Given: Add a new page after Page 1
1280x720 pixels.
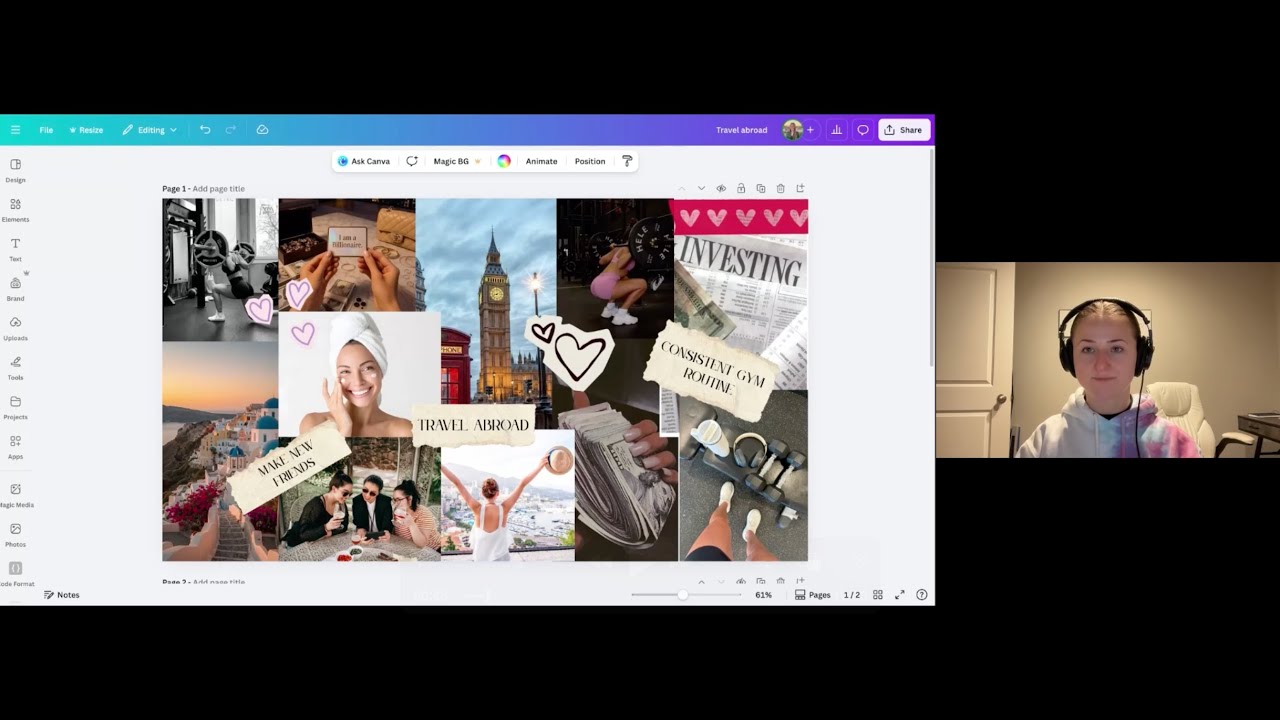Looking at the screenshot, I should (x=800, y=188).
